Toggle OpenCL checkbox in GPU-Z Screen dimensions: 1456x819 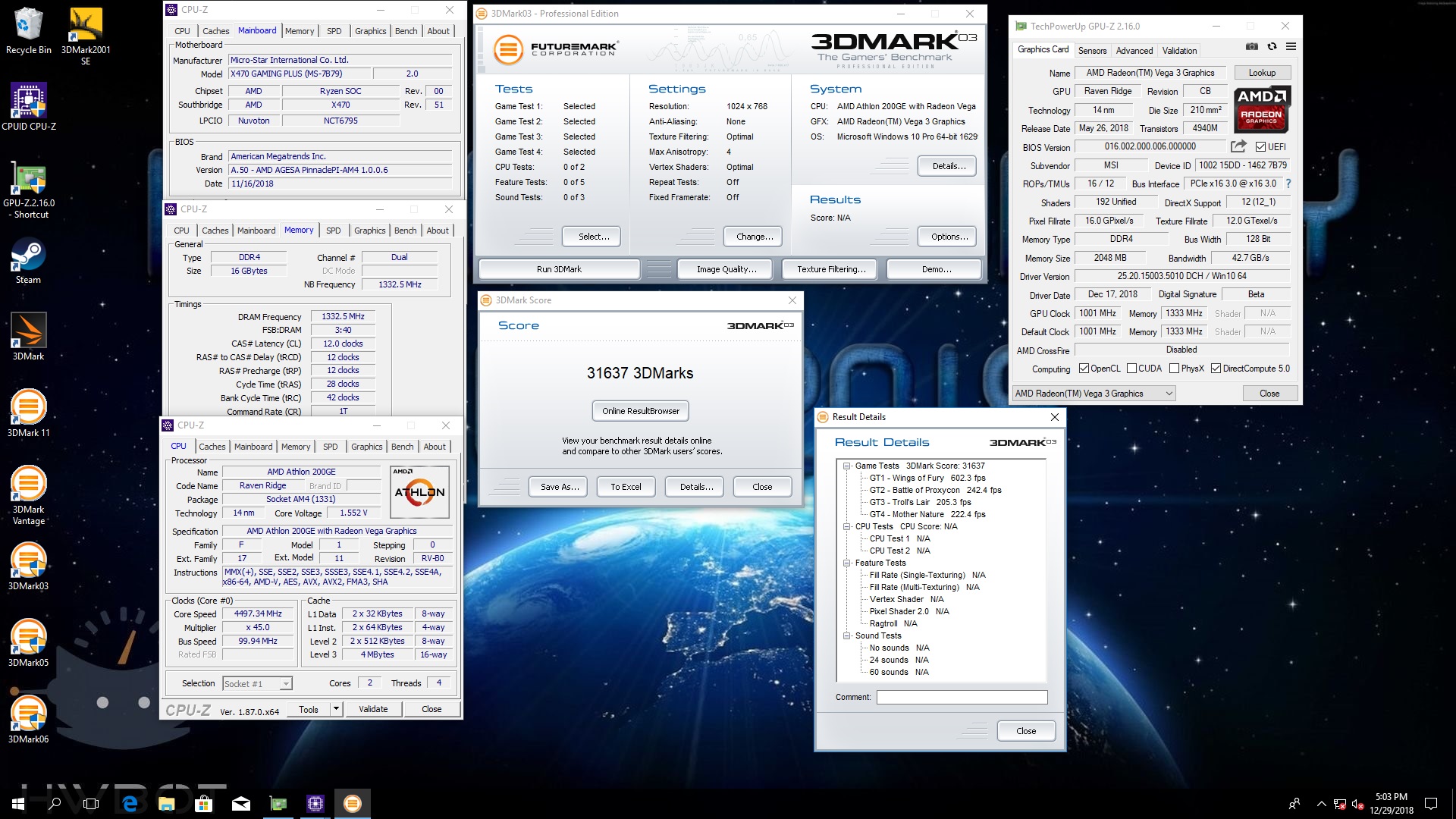(x=1084, y=369)
